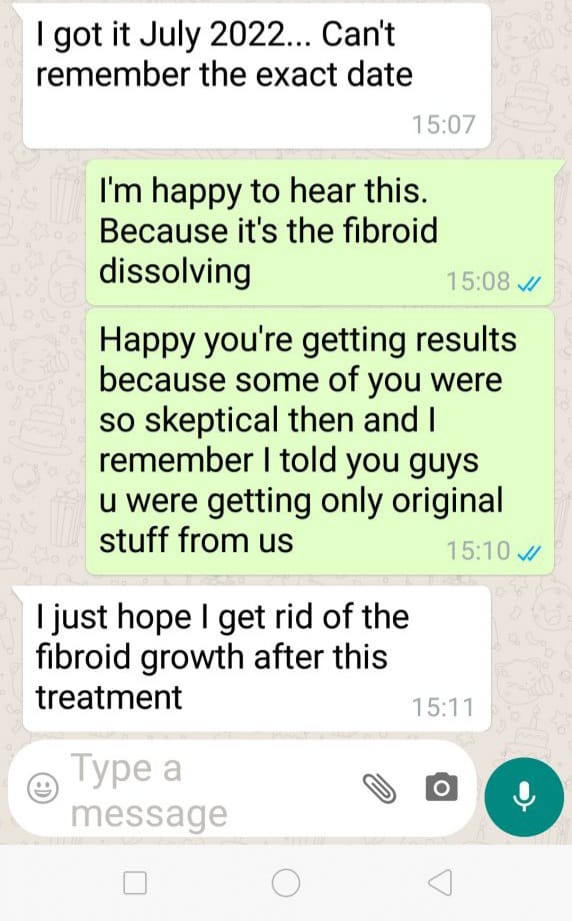Select the 'Happy you're getting results' message
Image resolution: width=572 pixels, height=921 pixels.
(x=320, y=442)
